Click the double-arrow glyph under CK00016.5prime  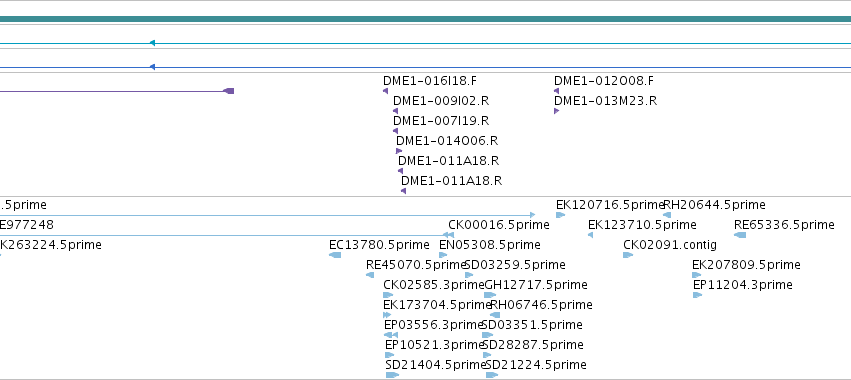pyautogui.click(x=448, y=235)
